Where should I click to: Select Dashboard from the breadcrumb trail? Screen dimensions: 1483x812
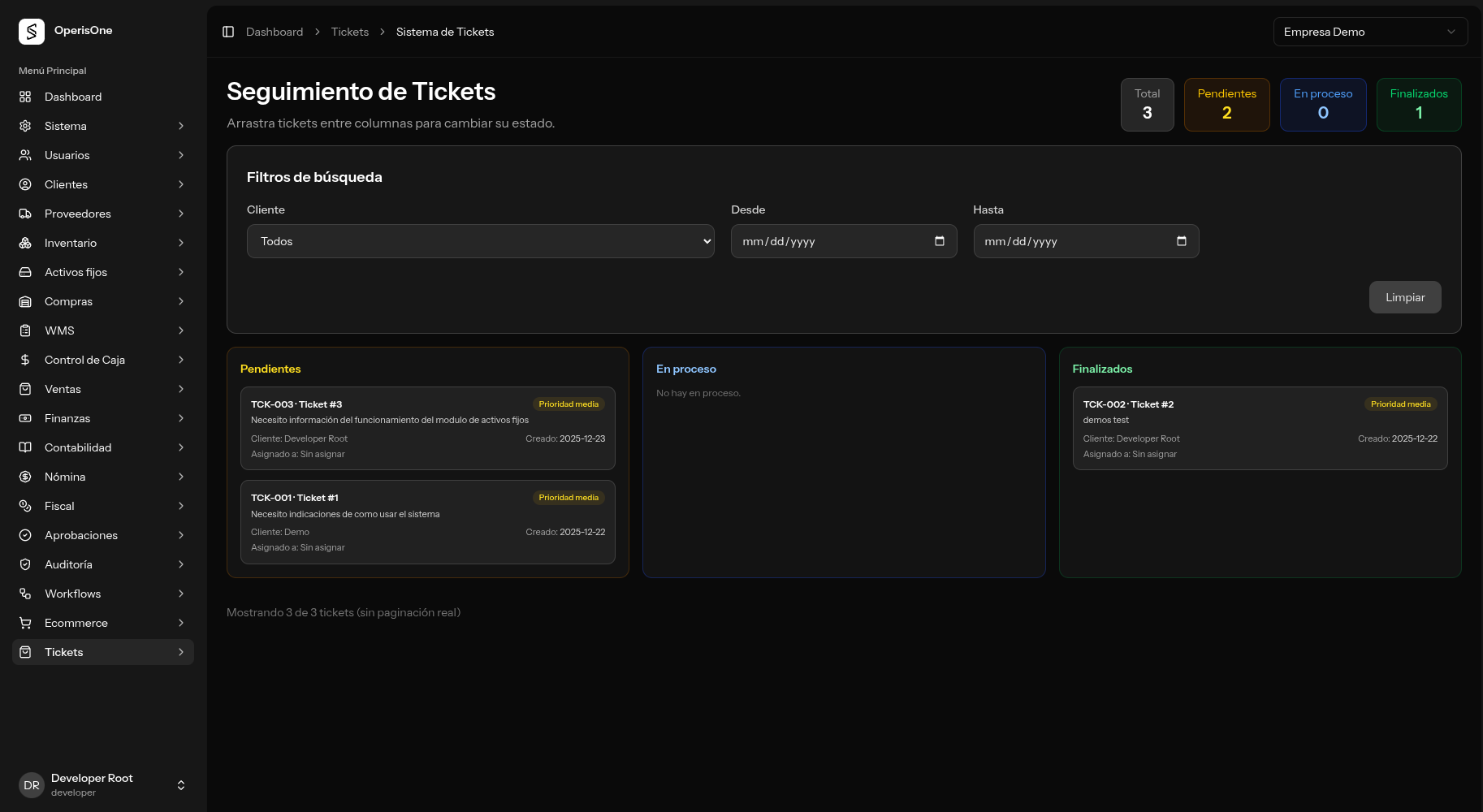coord(274,32)
